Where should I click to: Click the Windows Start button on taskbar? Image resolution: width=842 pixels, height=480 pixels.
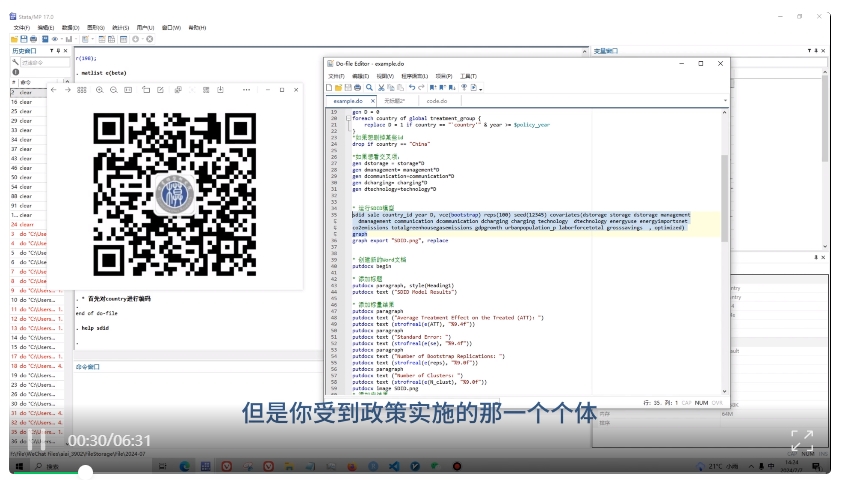click(x=19, y=466)
